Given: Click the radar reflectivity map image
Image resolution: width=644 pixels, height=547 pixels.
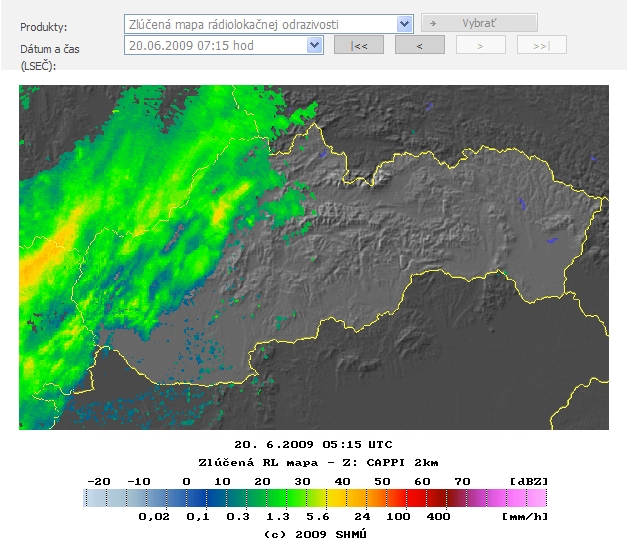Looking at the screenshot, I should click(313, 257).
